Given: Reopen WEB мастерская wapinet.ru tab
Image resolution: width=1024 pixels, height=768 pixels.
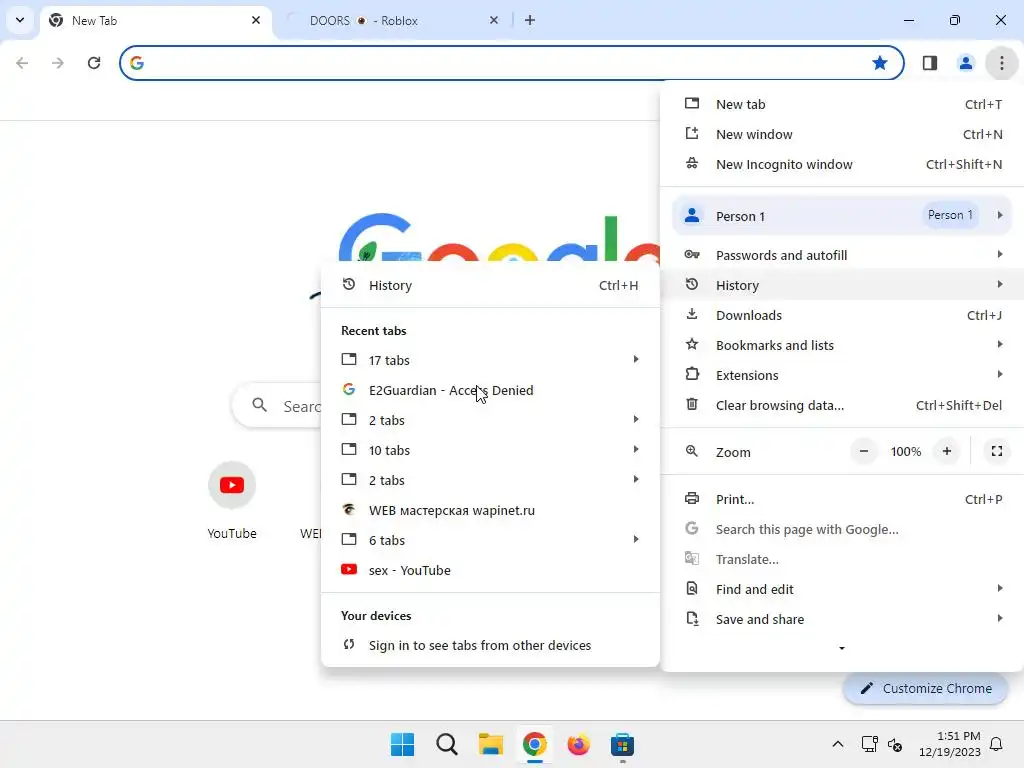Looking at the screenshot, I should 490,511.
